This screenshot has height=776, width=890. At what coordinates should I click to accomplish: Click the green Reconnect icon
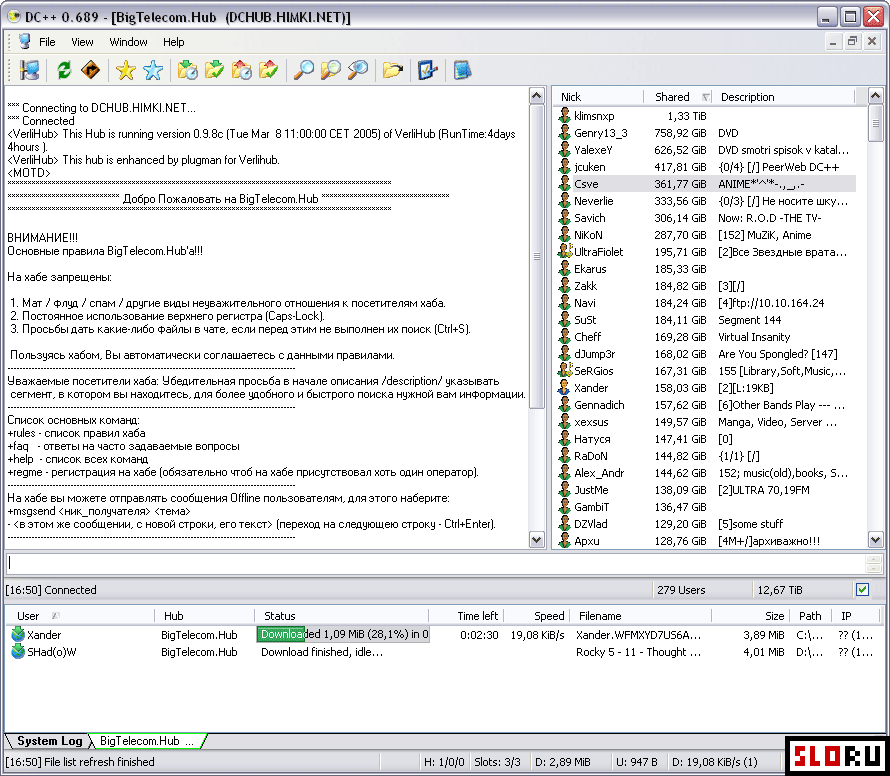point(64,70)
